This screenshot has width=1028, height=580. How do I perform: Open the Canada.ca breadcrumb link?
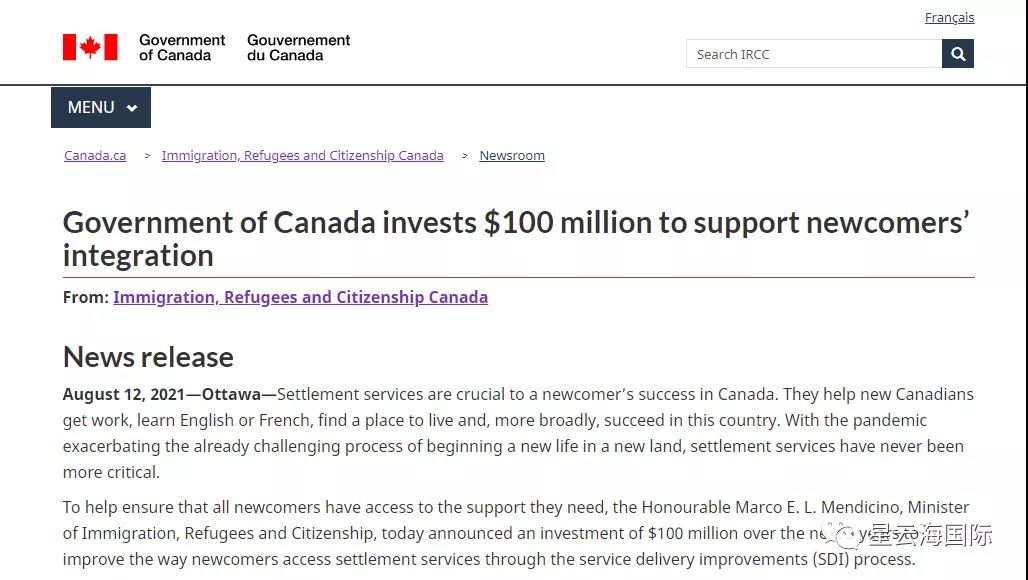tap(95, 156)
